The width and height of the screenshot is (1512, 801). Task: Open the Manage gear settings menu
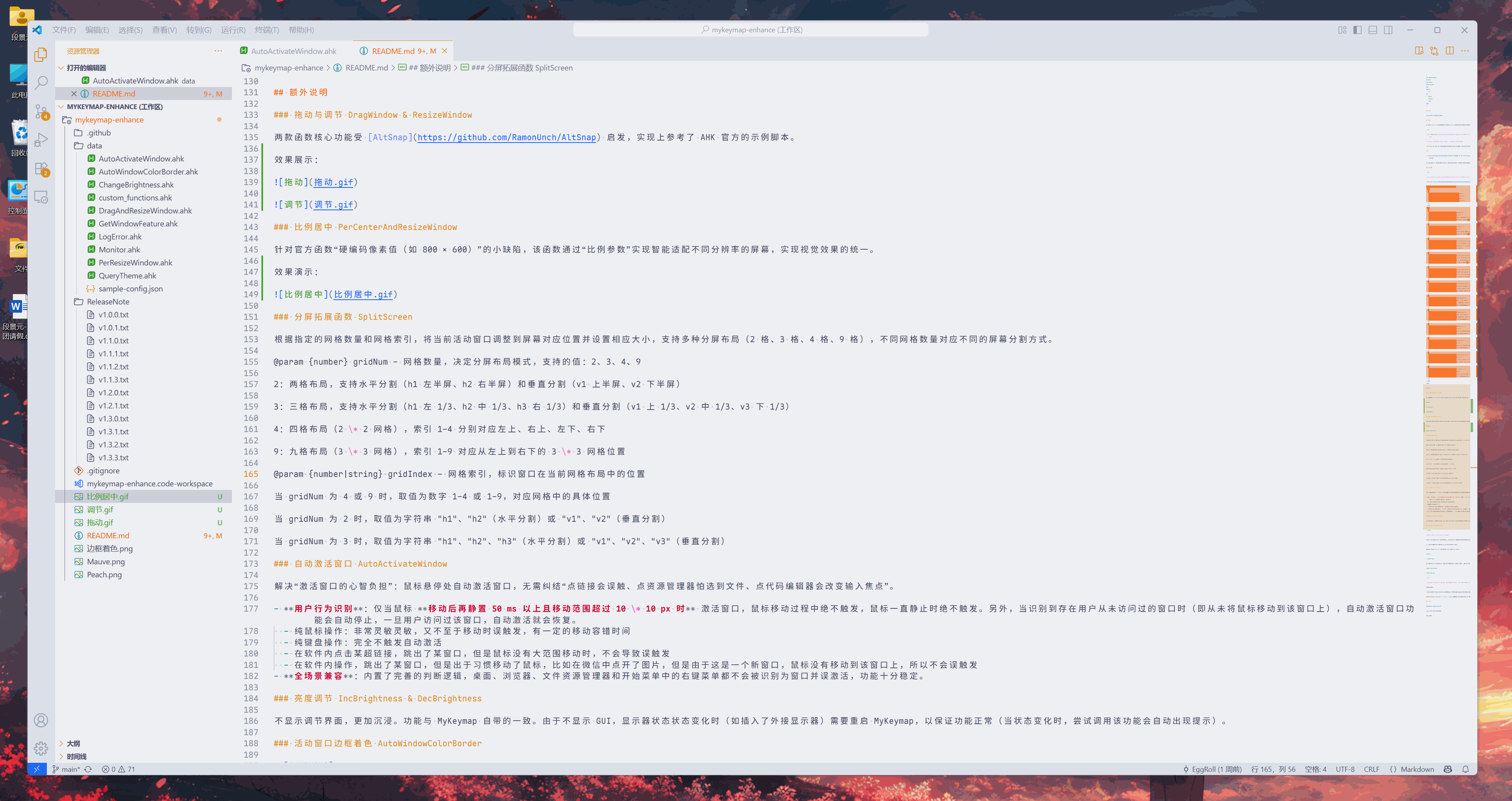coord(41,748)
